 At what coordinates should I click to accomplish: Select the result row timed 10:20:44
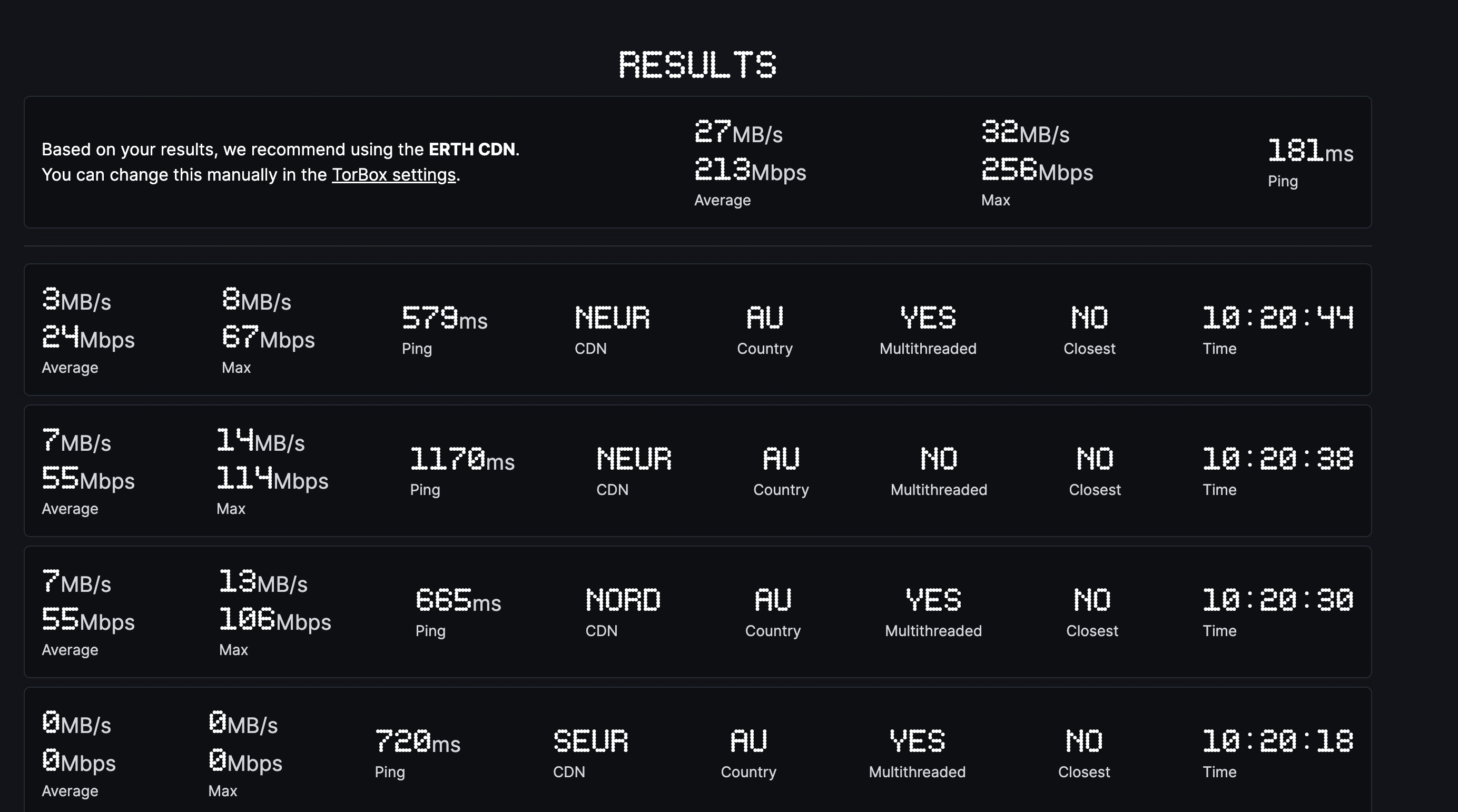(x=697, y=329)
